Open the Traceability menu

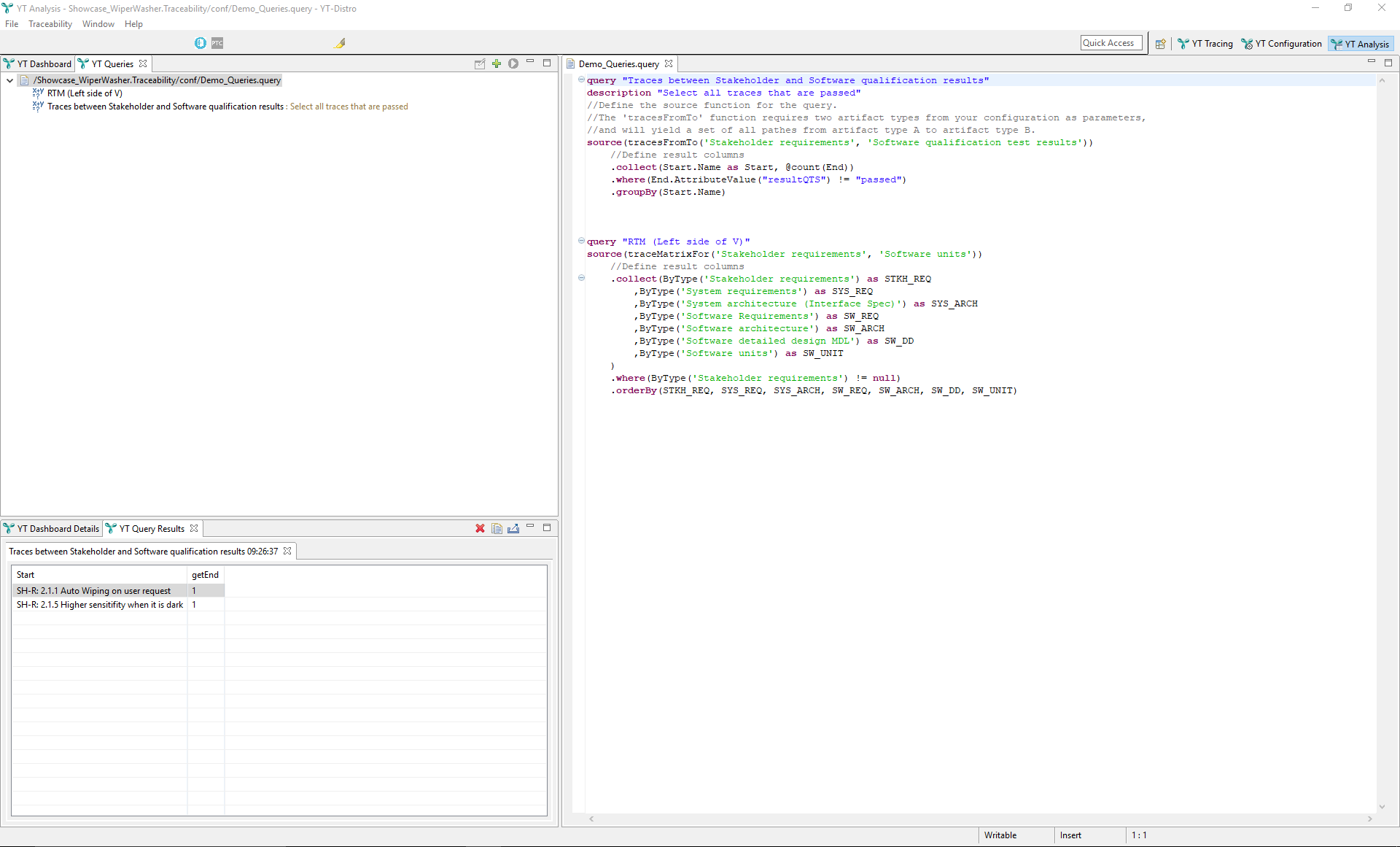(50, 24)
